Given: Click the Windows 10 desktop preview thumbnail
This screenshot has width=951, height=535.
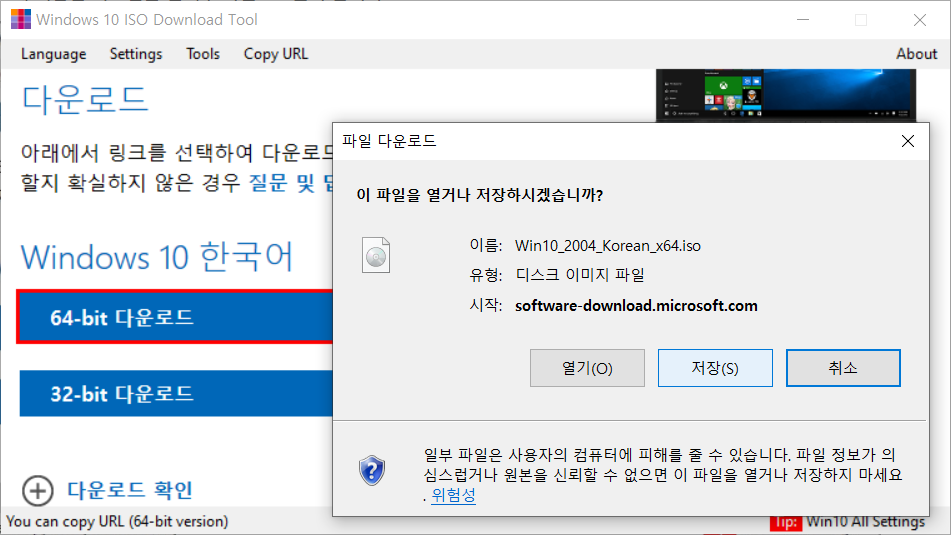Looking at the screenshot, I should 786,95.
